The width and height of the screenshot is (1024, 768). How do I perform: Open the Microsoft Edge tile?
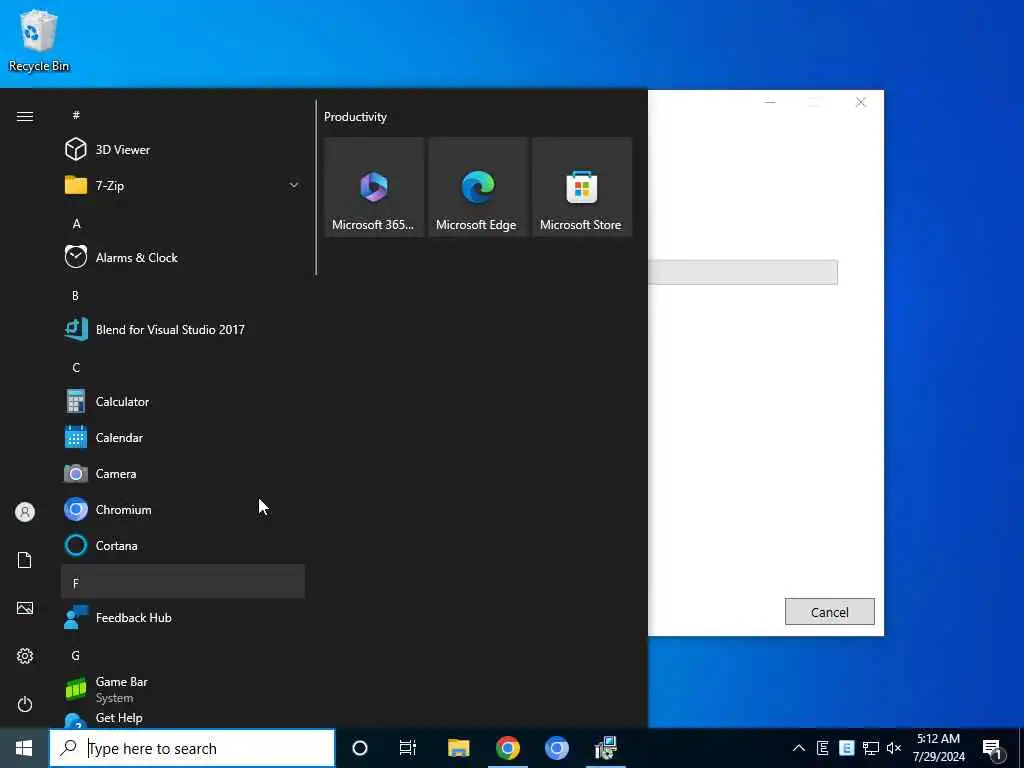(477, 187)
